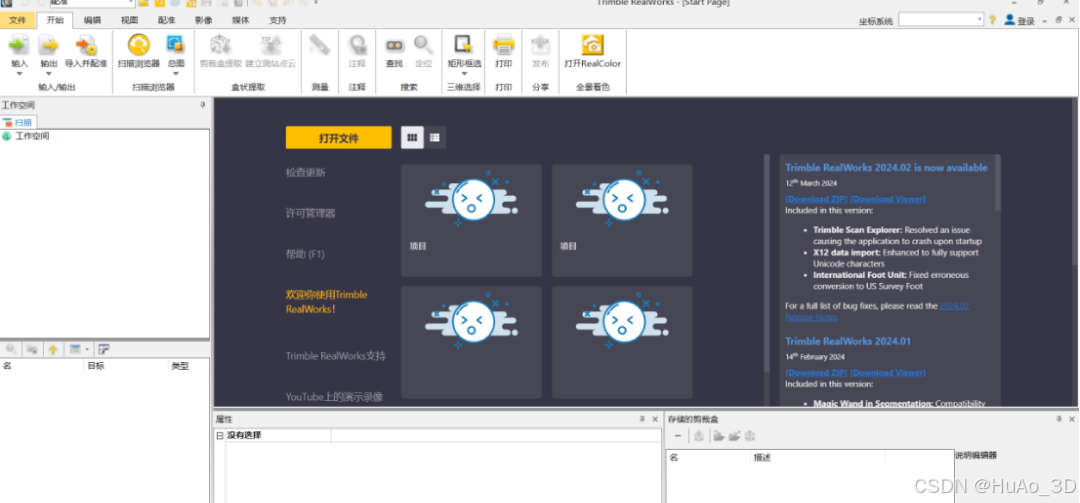Click 2024.02 Download ZIP link
The width and height of the screenshot is (1080, 503).
(816, 199)
